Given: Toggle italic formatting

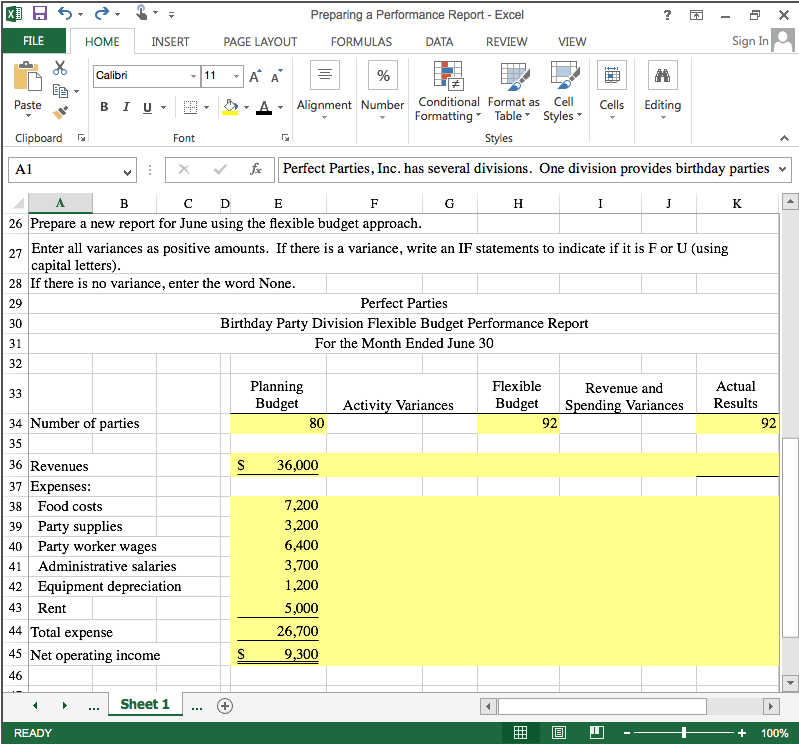Looking at the screenshot, I should tap(126, 107).
